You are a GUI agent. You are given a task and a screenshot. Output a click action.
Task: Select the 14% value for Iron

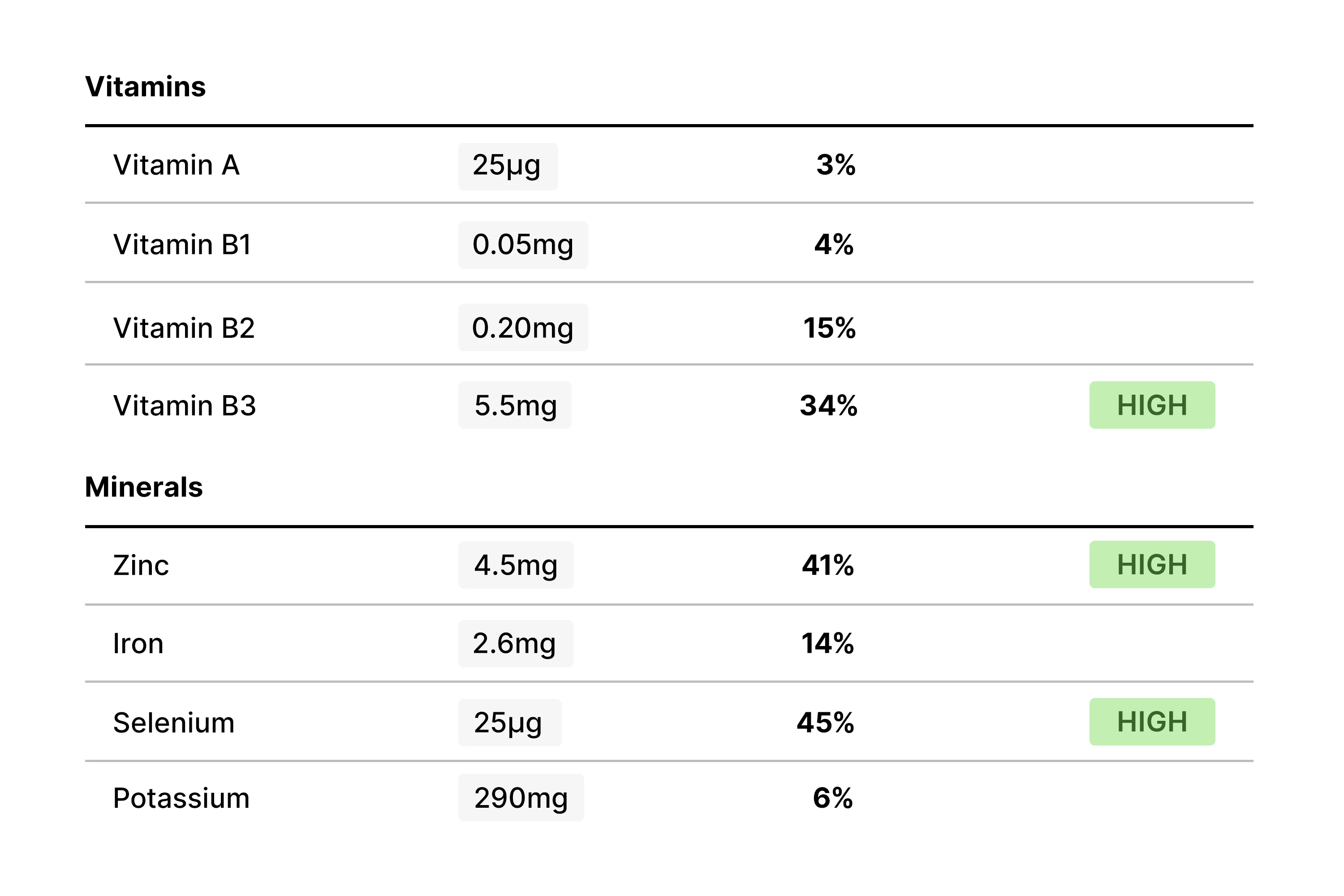tap(827, 643)
